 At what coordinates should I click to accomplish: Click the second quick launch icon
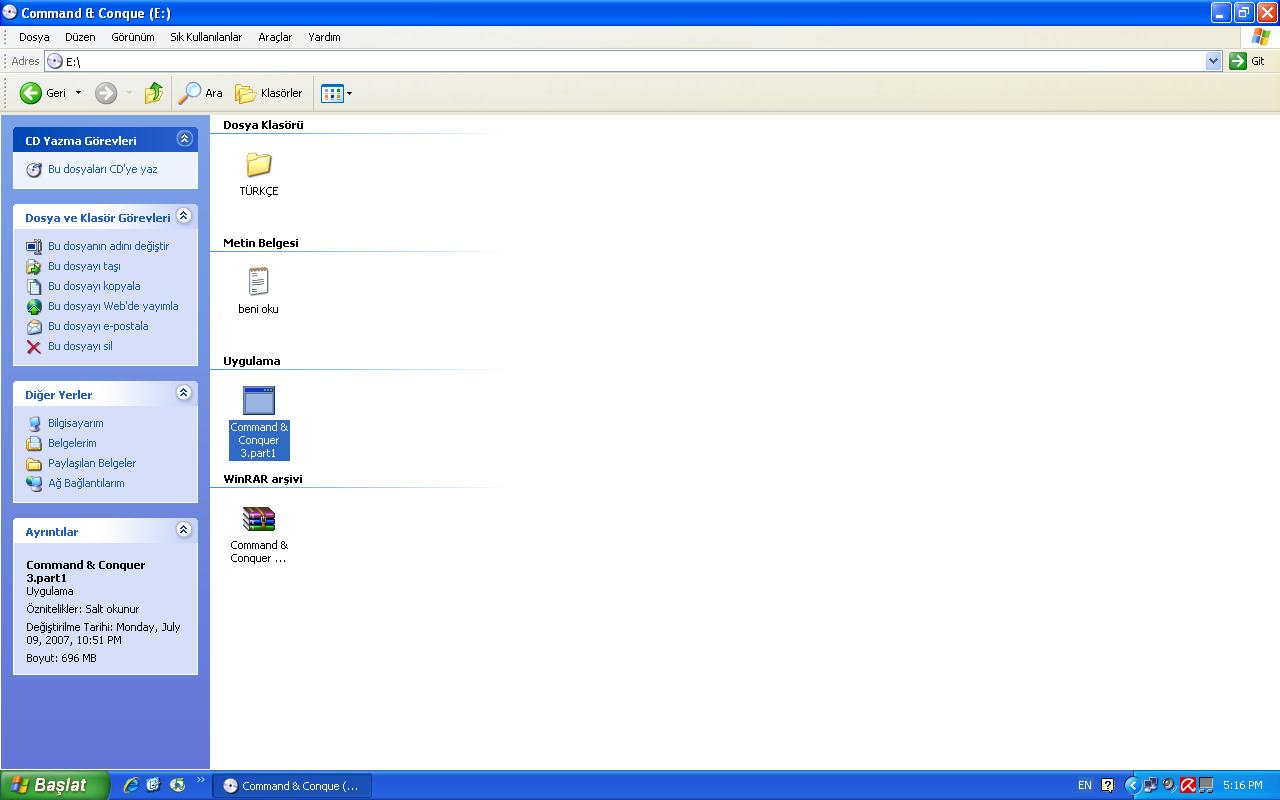pyautogui.click(x=153, y=785)
